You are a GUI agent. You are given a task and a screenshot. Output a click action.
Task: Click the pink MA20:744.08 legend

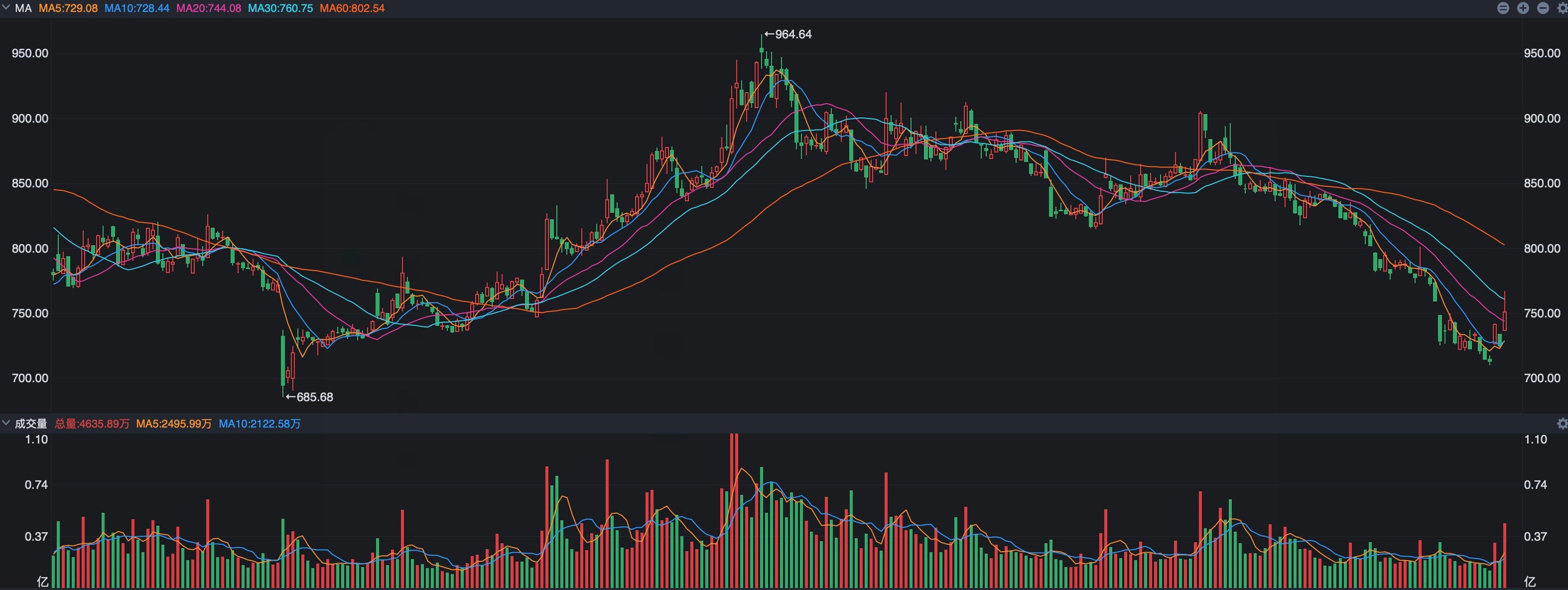pos(209,8)
